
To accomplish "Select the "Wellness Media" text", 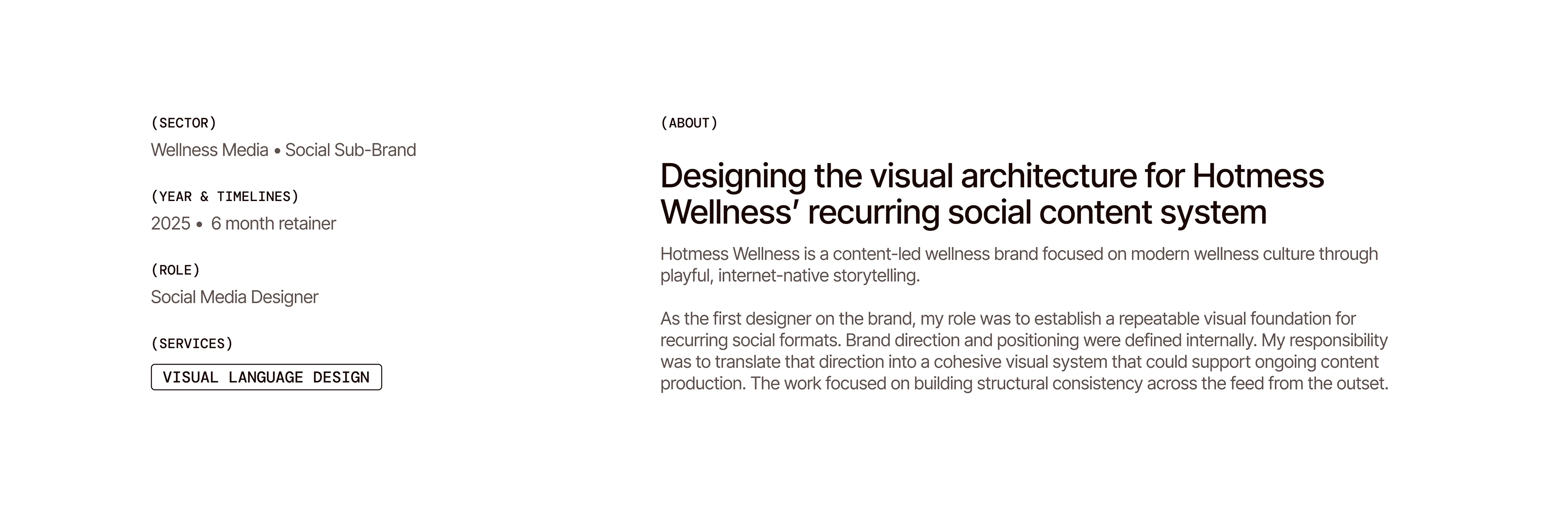I will 209,150.
